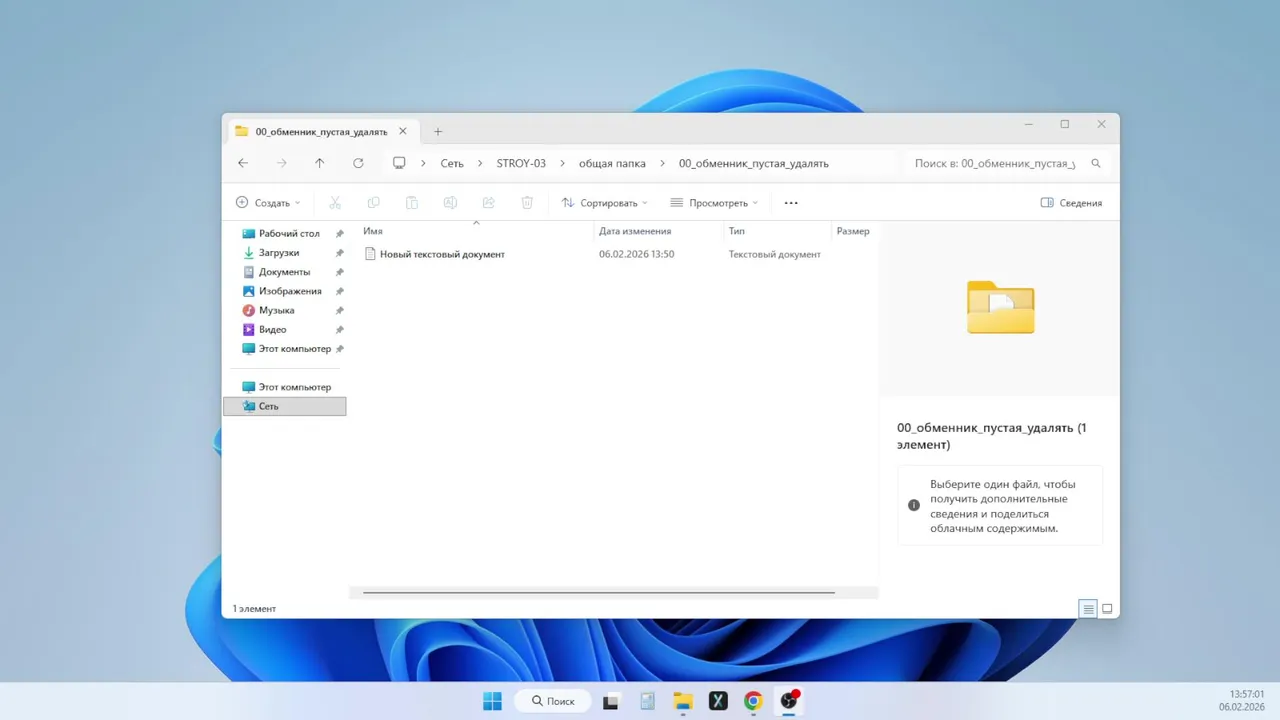1280x720 pixels.
Task: Open Загрузки in sidebar
Action: 279,253
